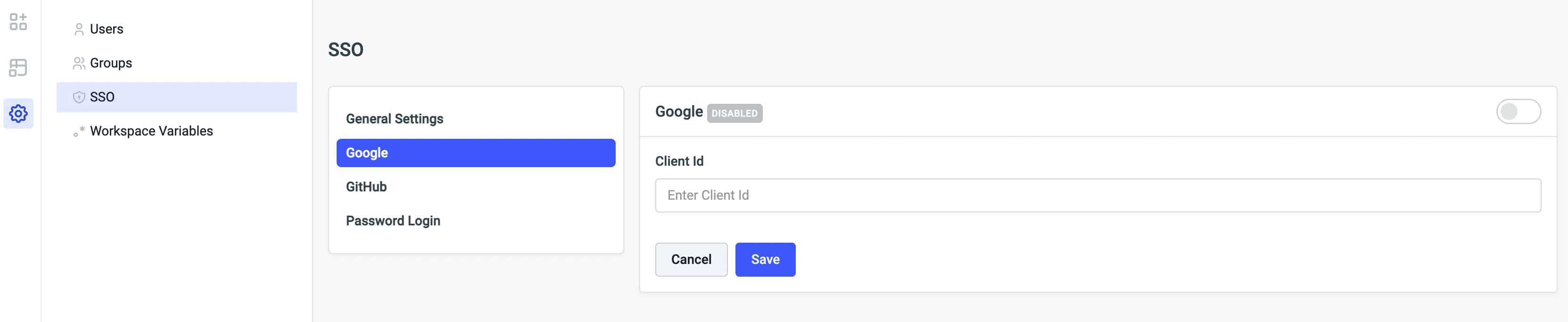Save the Google SSO configuration

pyautogui.click(x=765, y=260)
